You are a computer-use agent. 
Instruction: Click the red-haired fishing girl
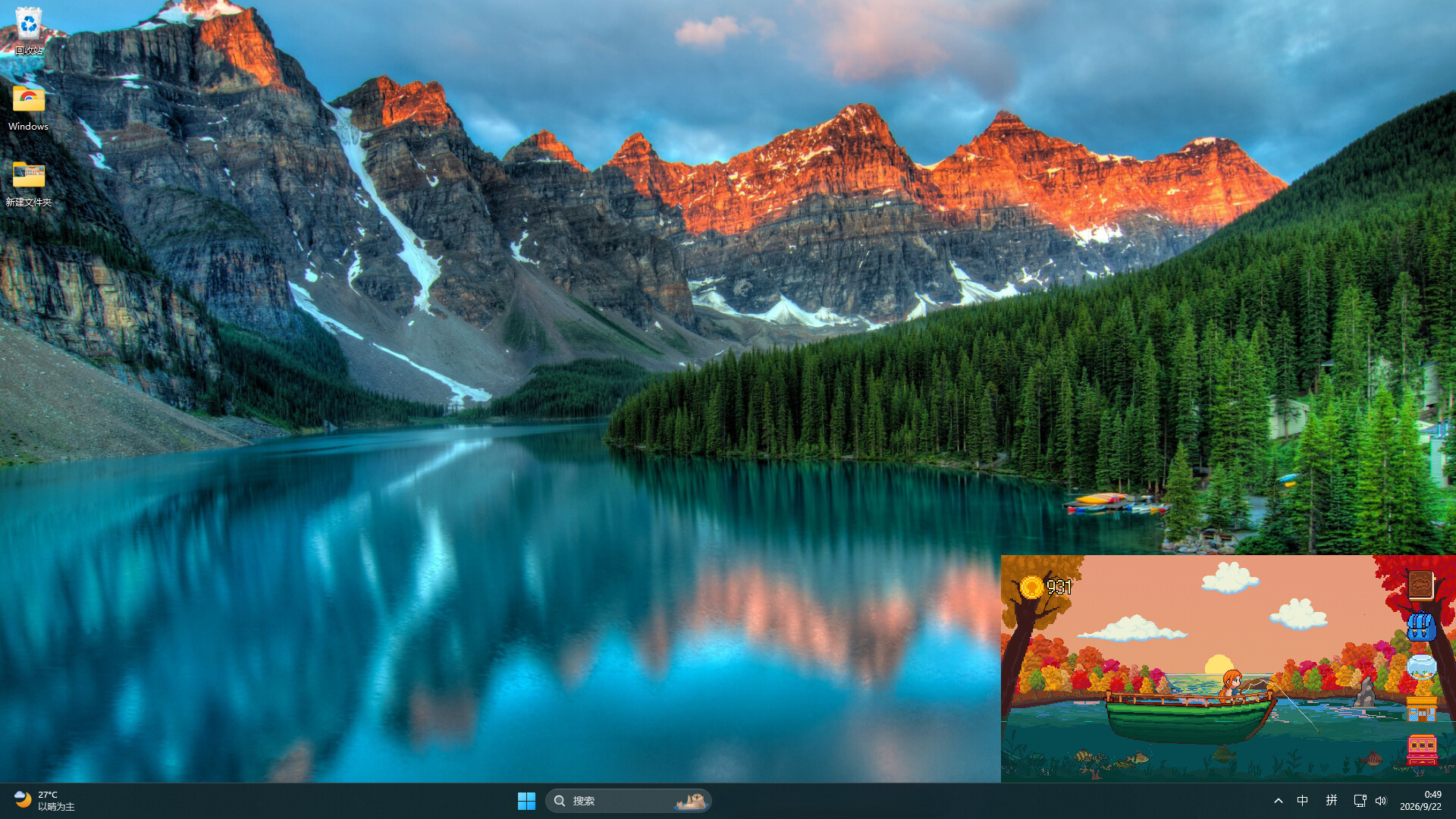point(1232,684)
